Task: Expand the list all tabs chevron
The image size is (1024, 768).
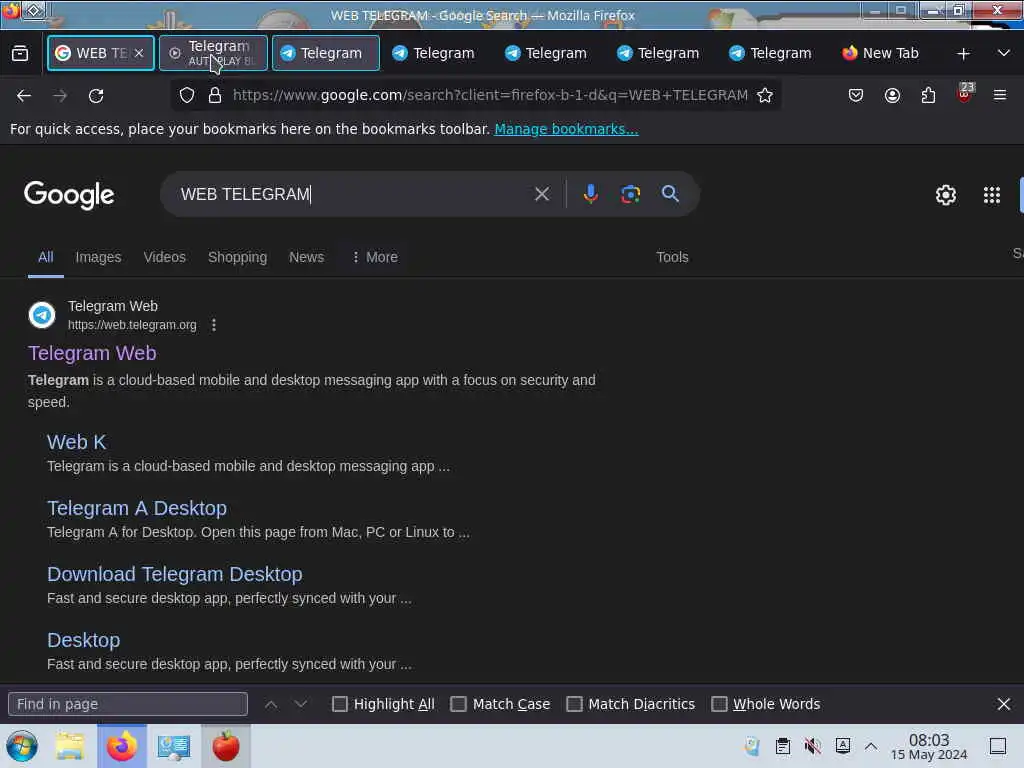Action: [x=1004, y=53]
